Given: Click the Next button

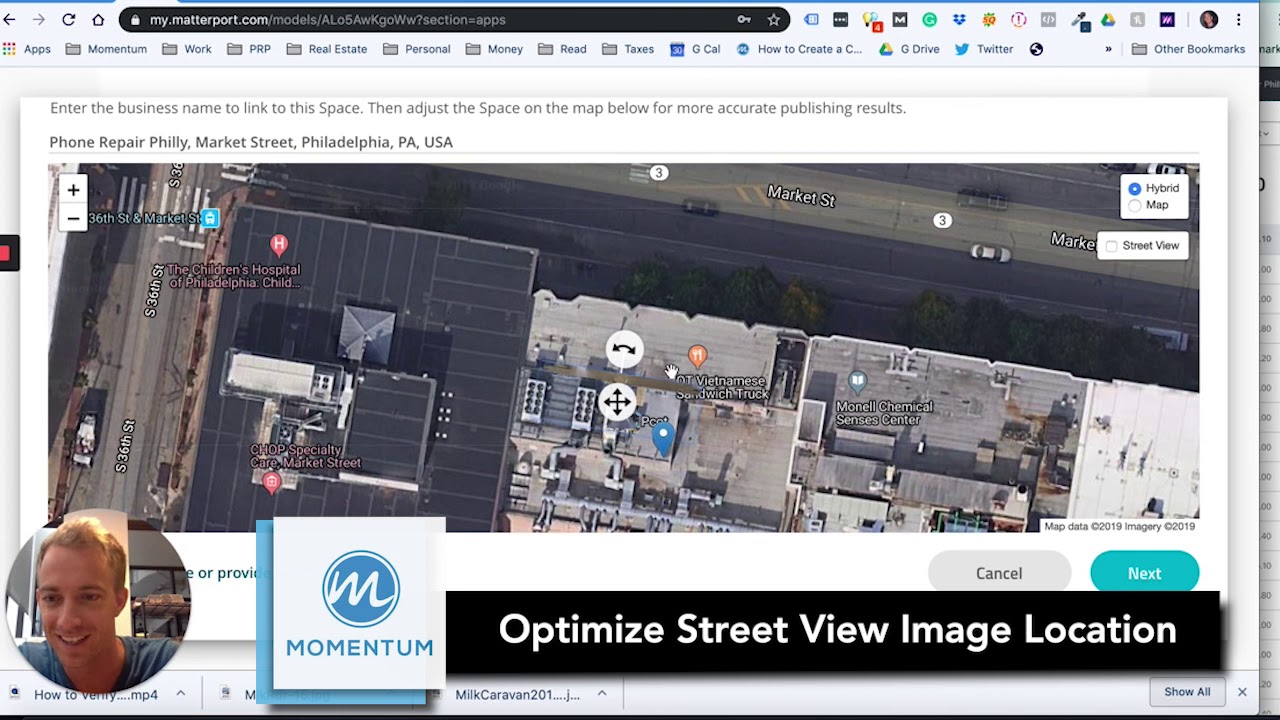Looking at the screenshot, I should [x=1144, y=573].
